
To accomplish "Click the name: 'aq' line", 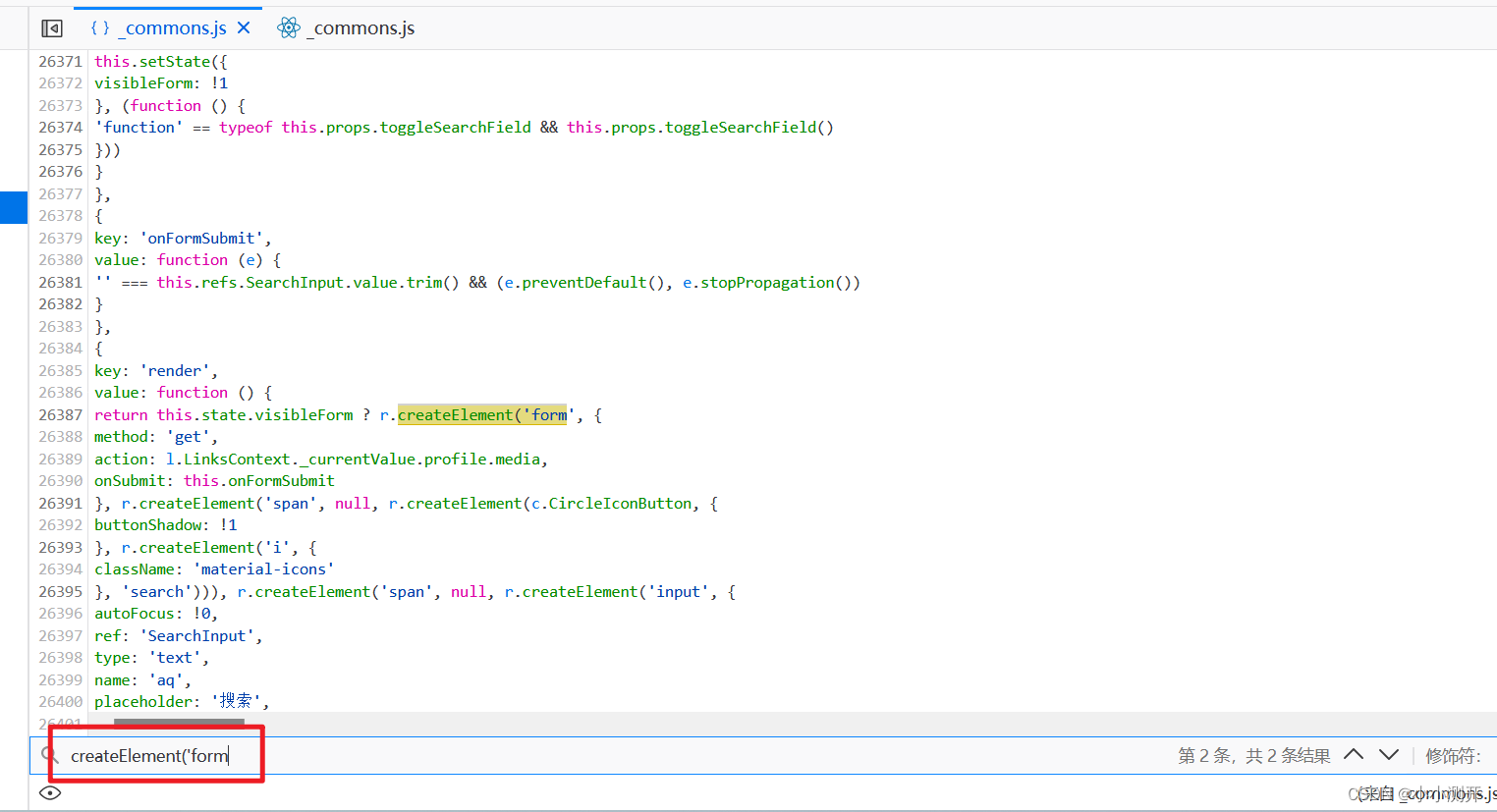I will pyautogui.click(x=142, y=679).
